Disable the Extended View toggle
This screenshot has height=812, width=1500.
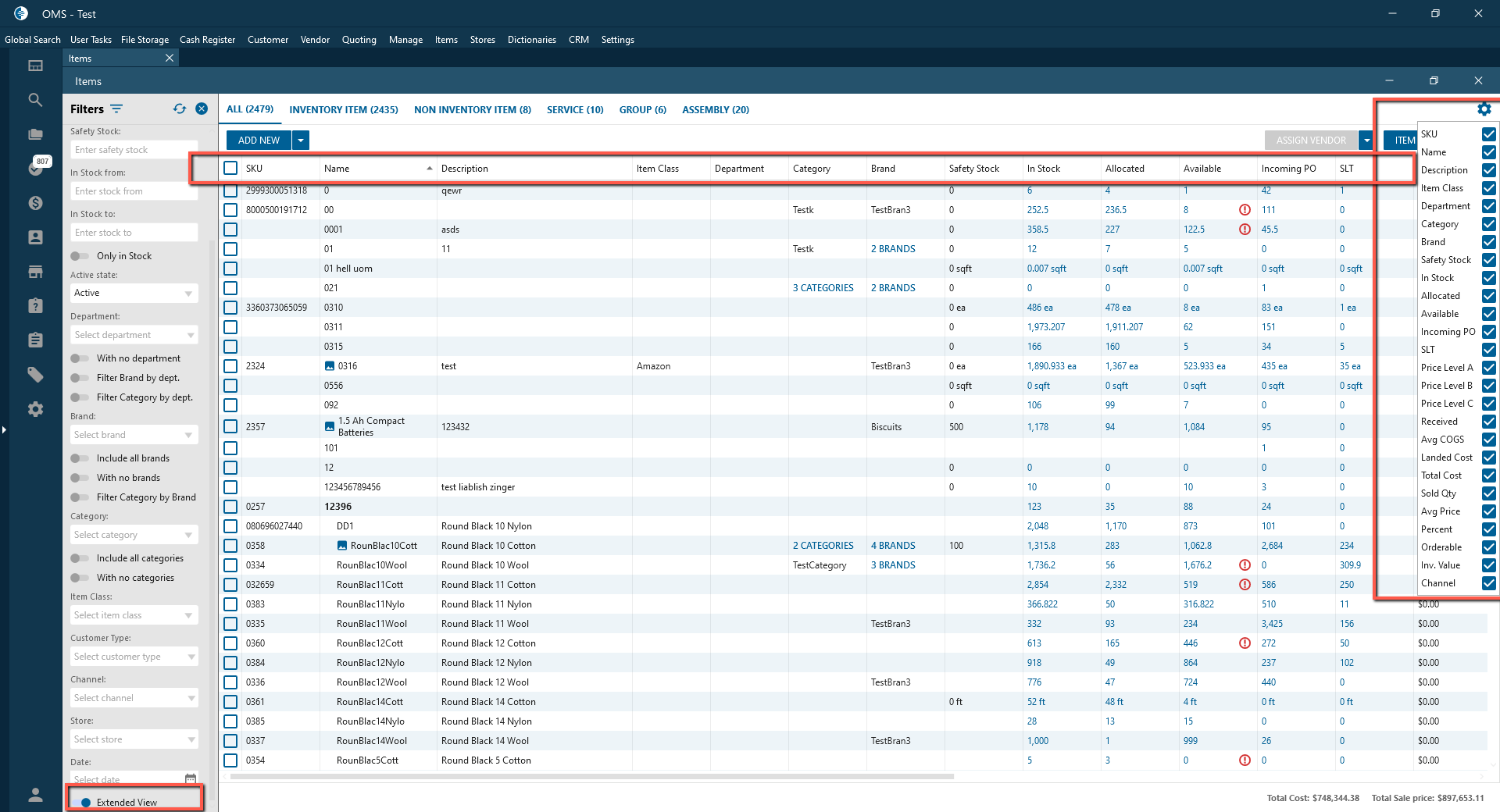click(x=83, y=802)
